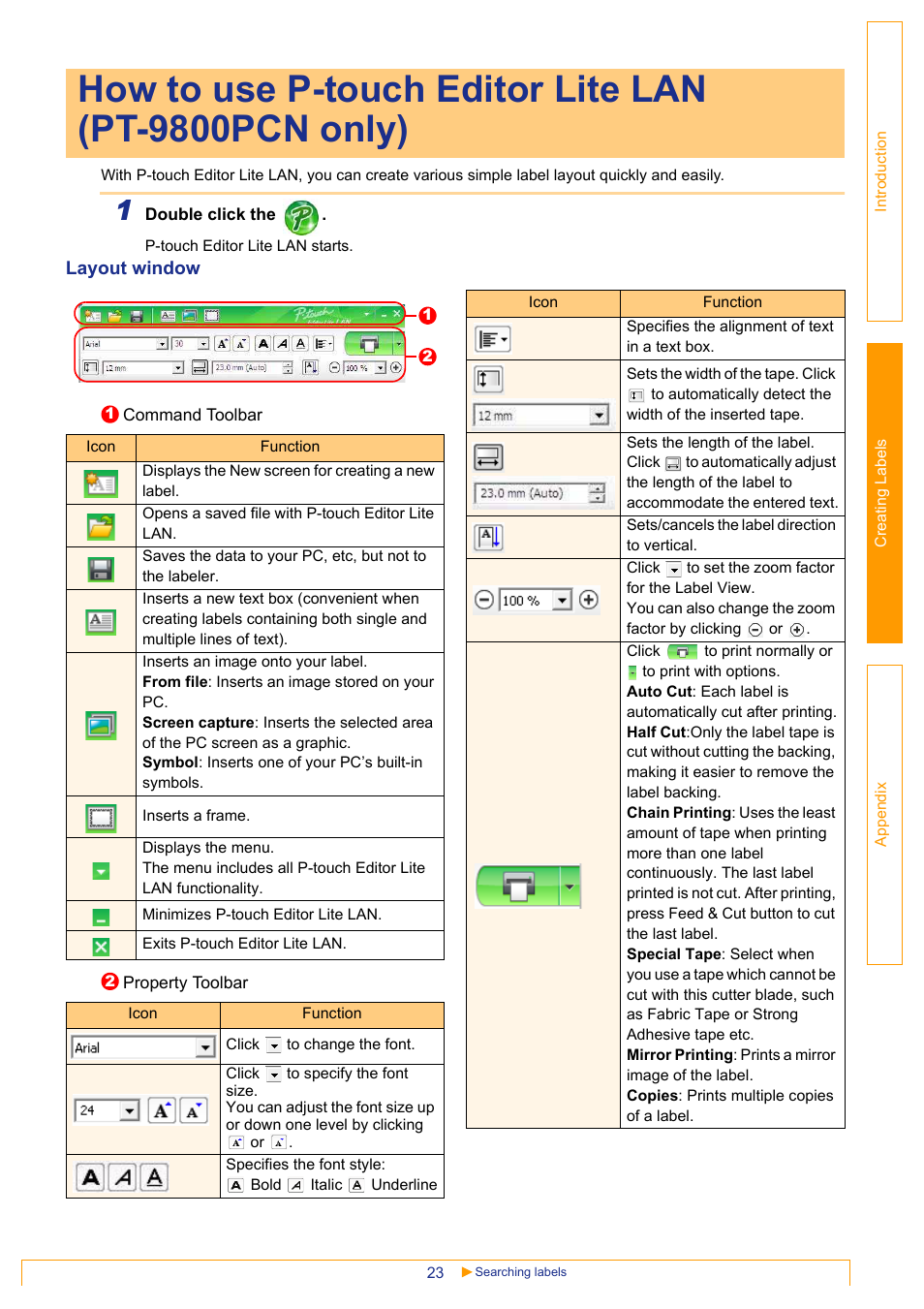Click the Save floppy icon in the layout window toolbar
The image size is (924, 1309).
(x=137, y=316)
